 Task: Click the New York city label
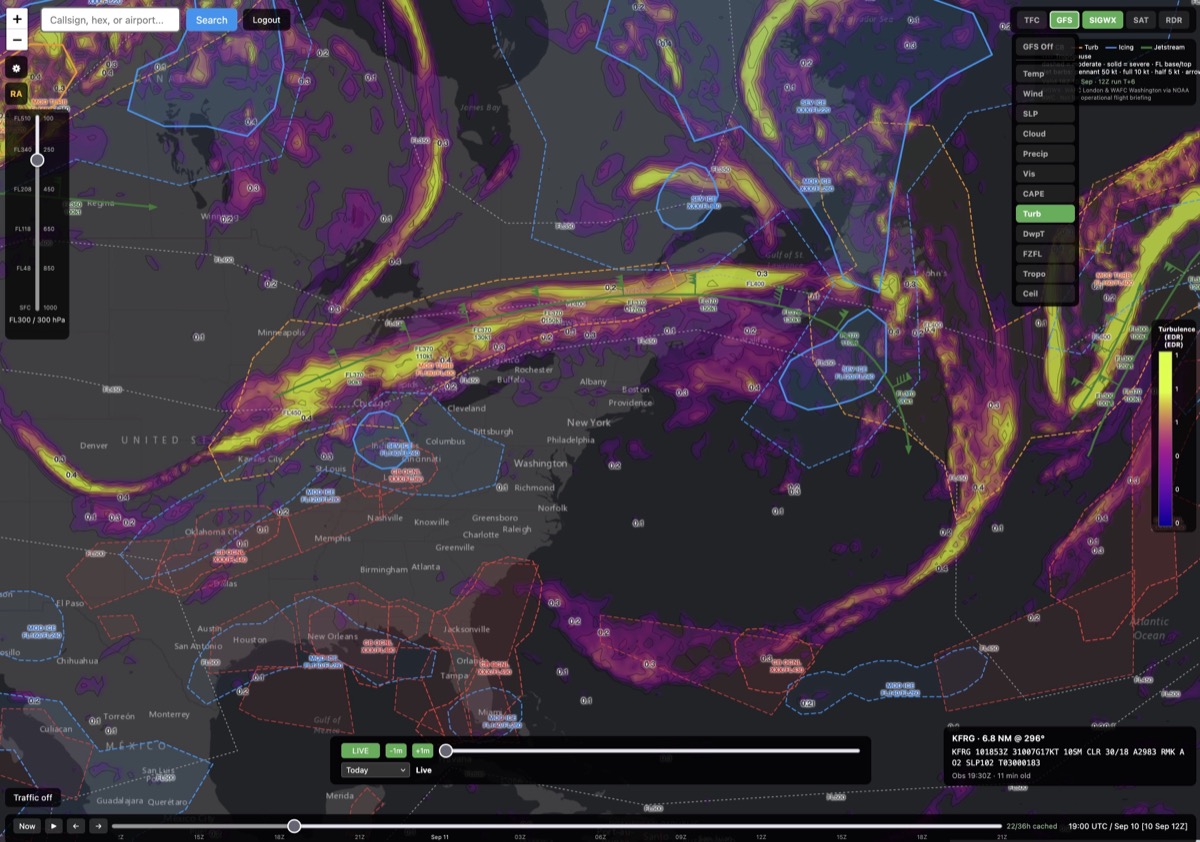(589, 423)
